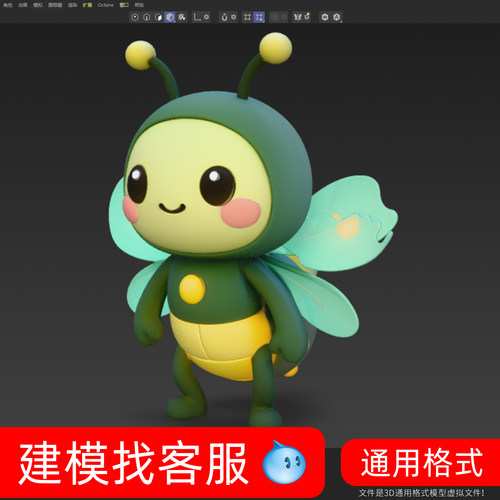Click the blue Wangwang water-drop icon
Viewport: 500px width, 500px height.
pos(284,462)
